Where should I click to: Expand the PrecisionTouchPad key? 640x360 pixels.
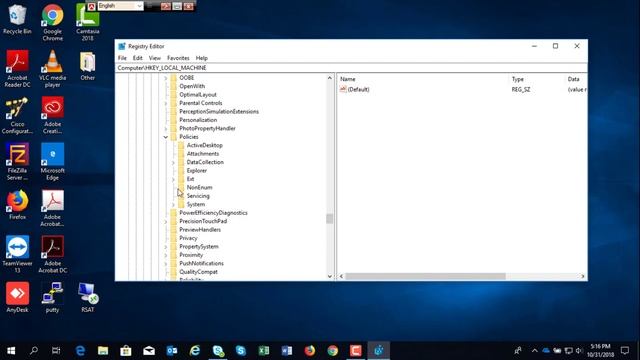[x=166, y=221]
